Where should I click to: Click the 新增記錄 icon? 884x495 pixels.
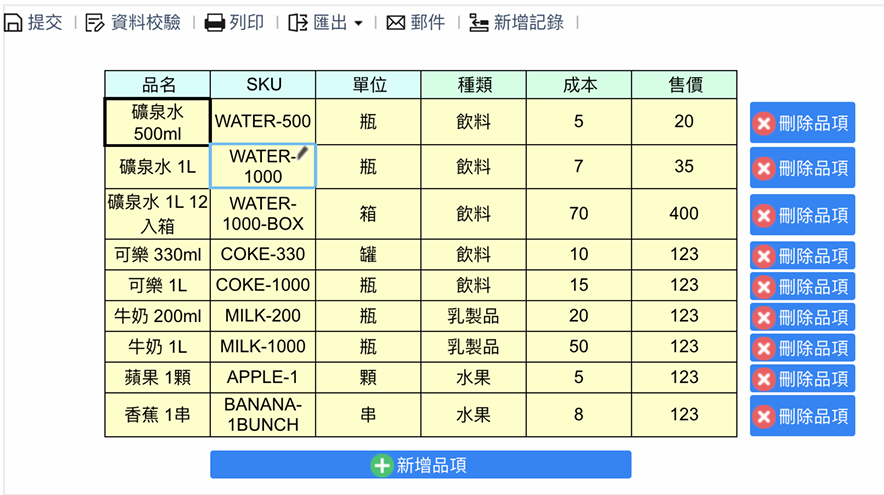point(479,23)
